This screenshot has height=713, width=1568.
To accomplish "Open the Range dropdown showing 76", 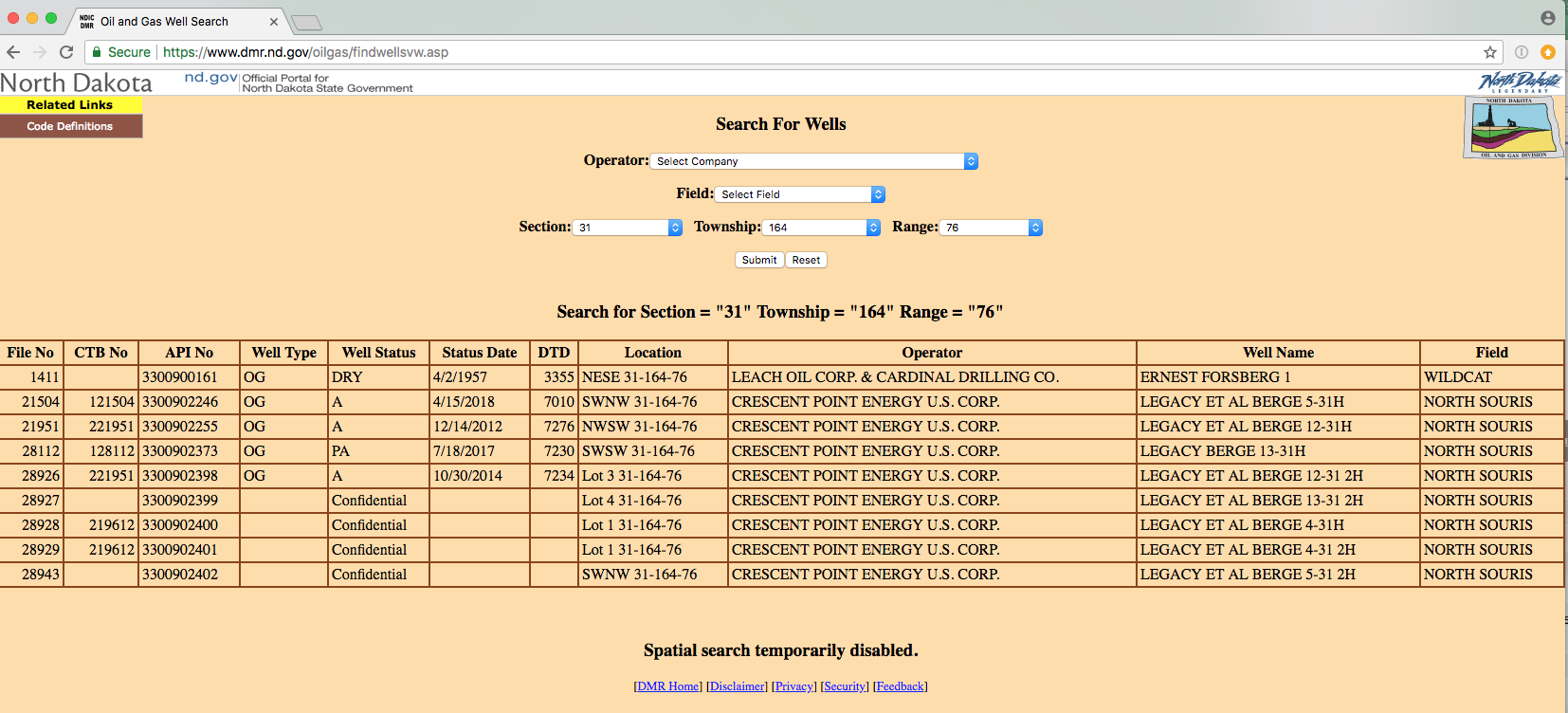I will click(x=992, y=228).
